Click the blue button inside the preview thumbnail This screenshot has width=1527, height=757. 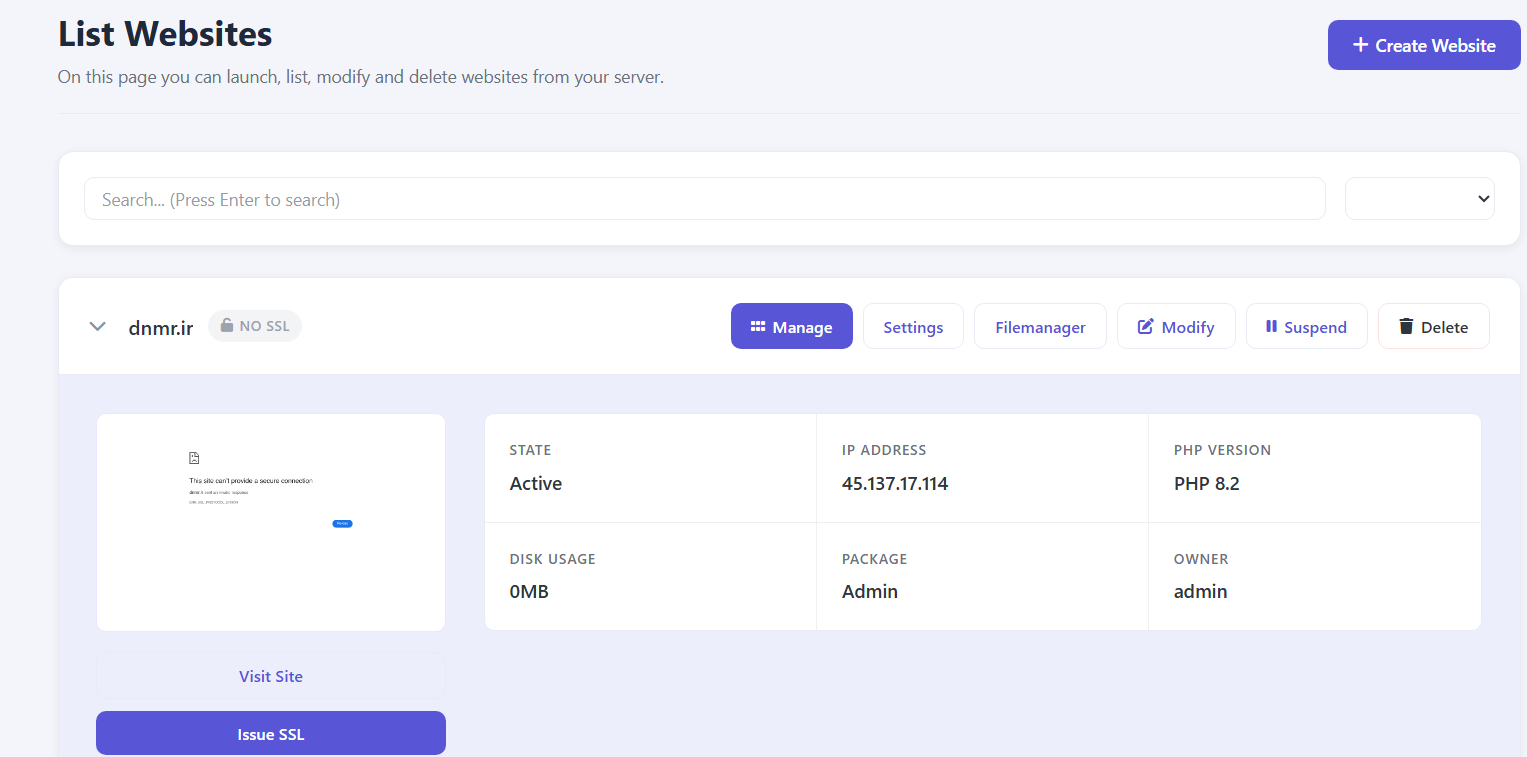[342, 523]
